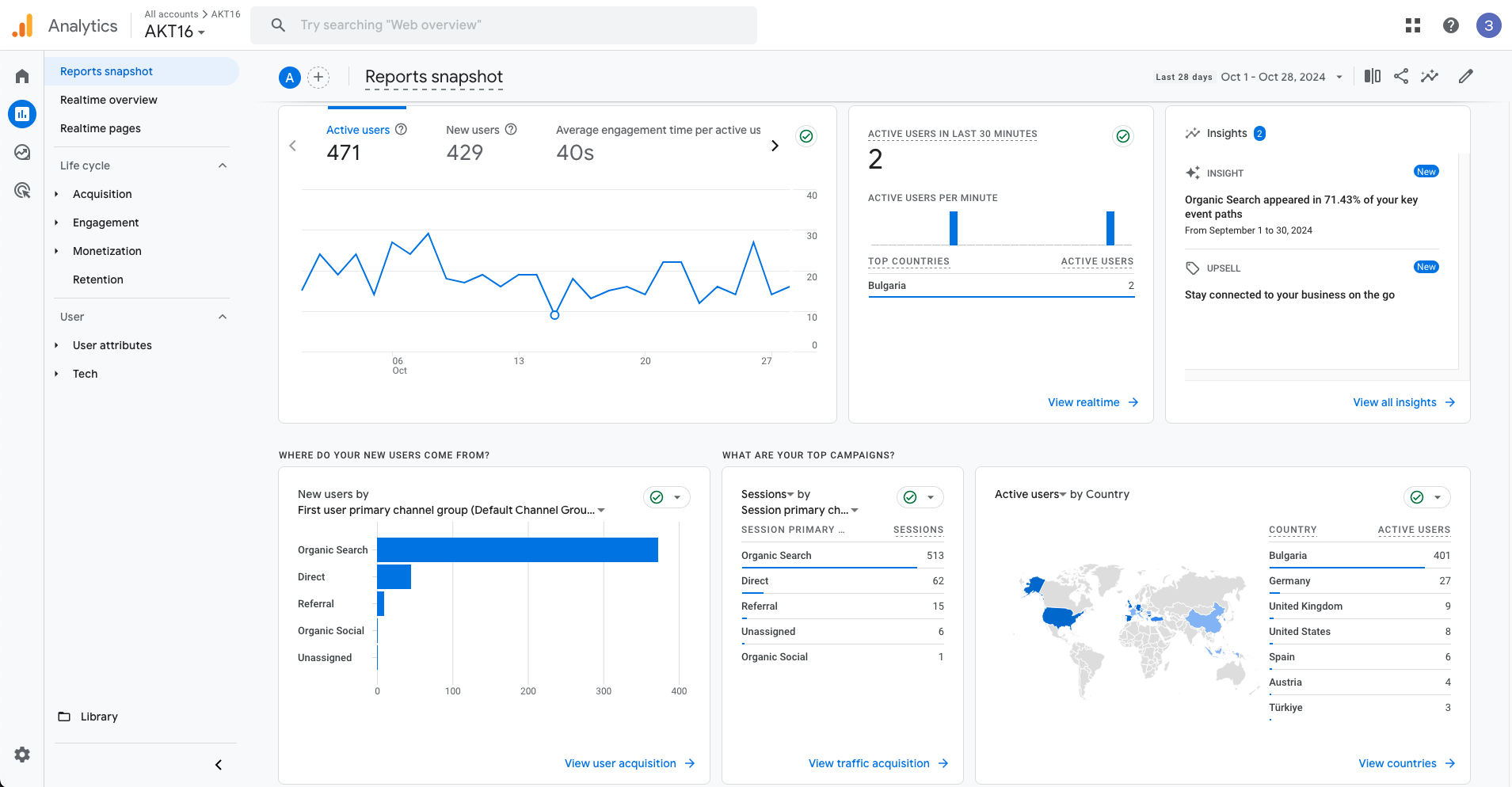Customize report with pencil icon
The height and width of the screenshot is (787, 1512).
1466,76
